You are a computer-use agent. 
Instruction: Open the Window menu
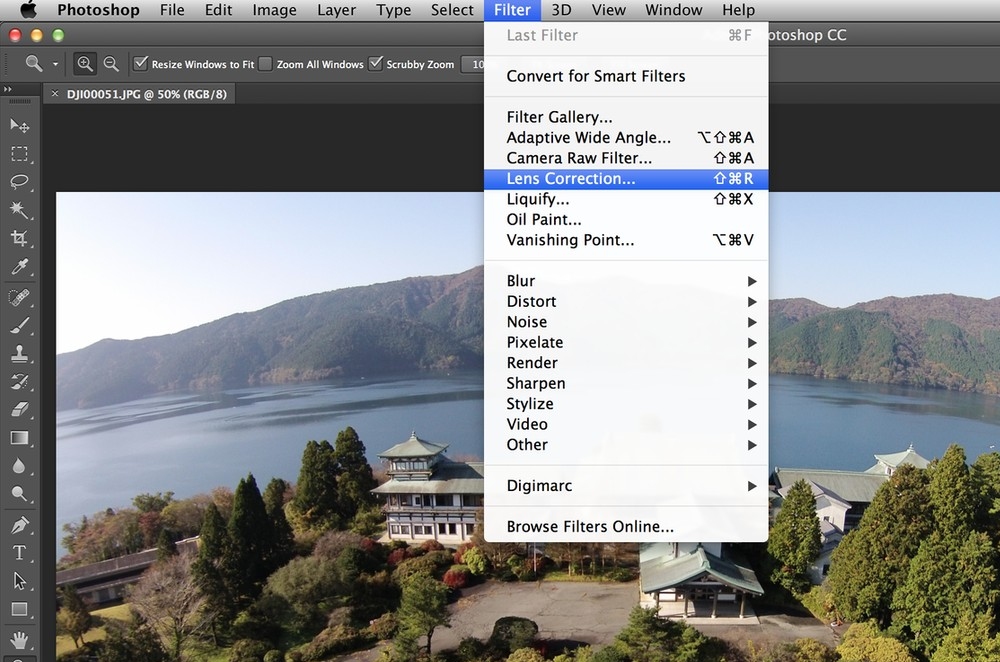(x=673, y=10)
